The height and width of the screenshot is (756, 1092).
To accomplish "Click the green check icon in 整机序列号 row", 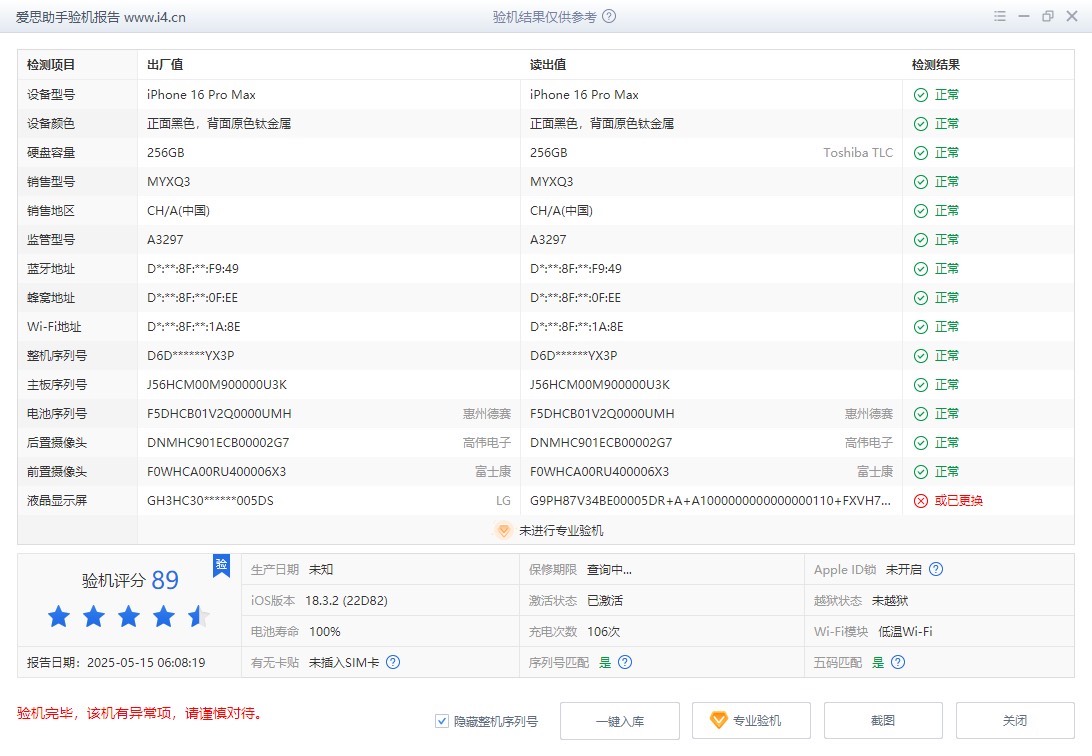I will pyautogui.click(x=921, y=356).
